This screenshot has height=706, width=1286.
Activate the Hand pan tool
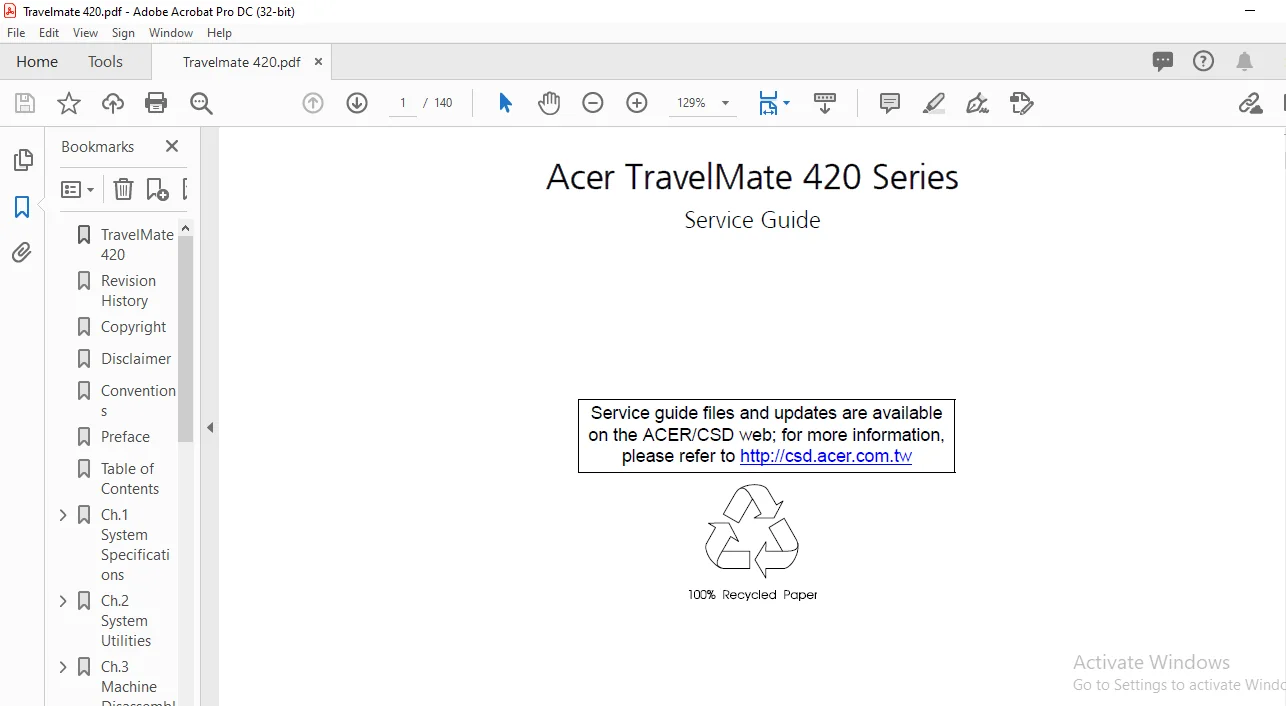549,103
